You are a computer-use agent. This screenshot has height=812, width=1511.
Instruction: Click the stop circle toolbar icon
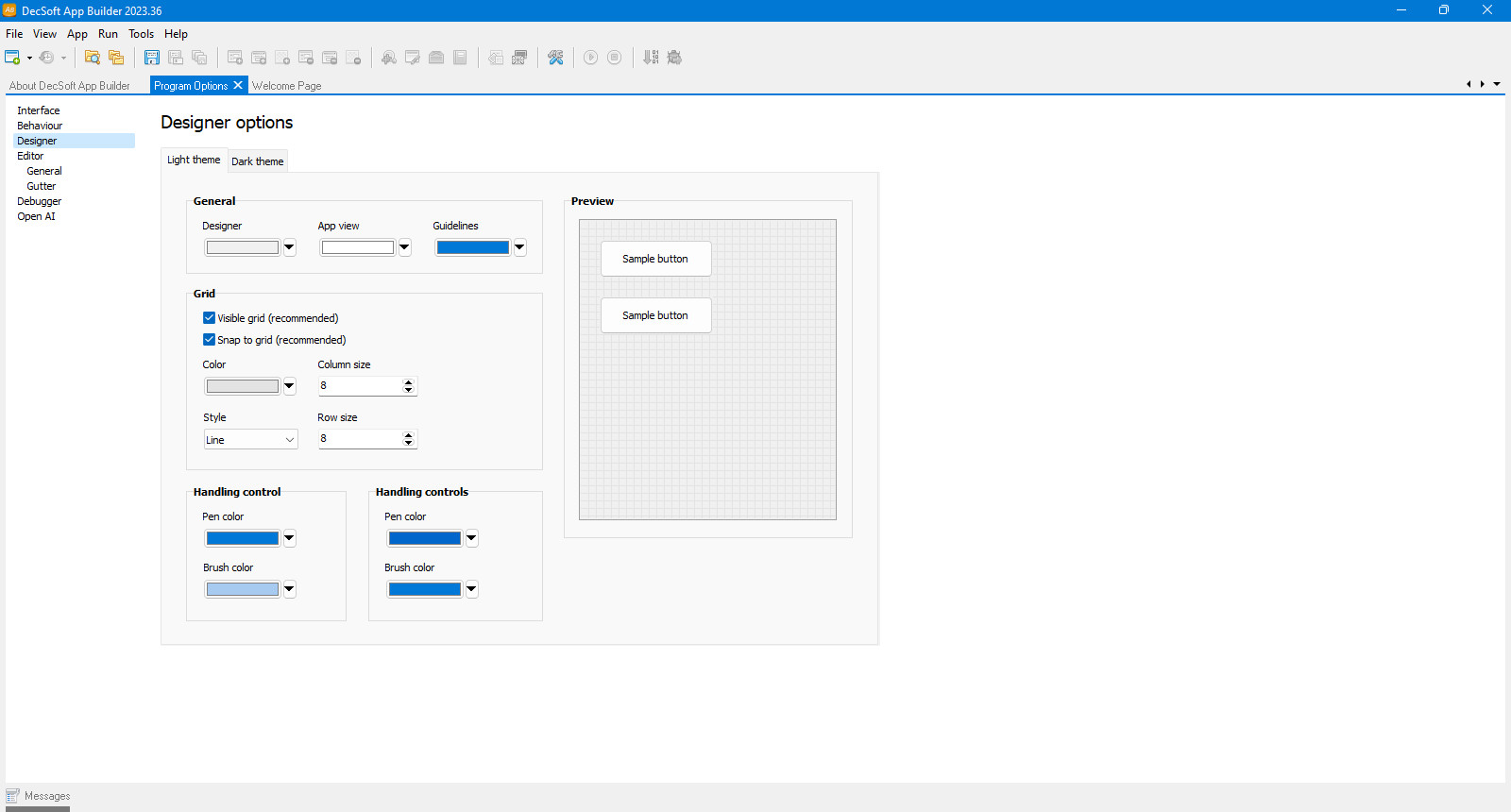pyautogui.click(x=615, y=58)
